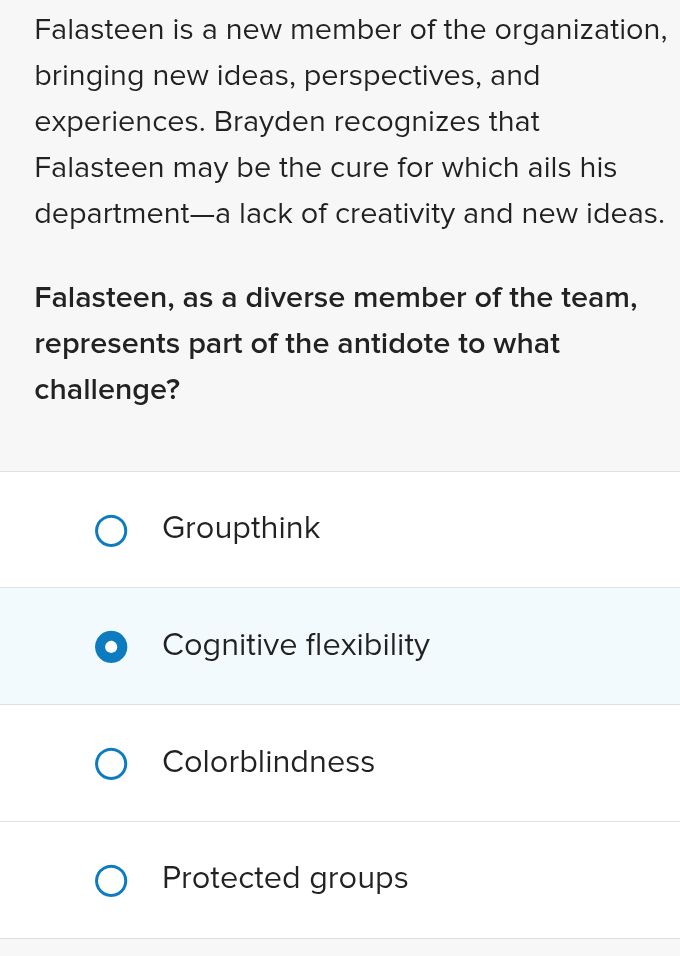This screenshot has width=680, height=956.
Task: Click the third answer option row
Action: (x=340, y=763)
